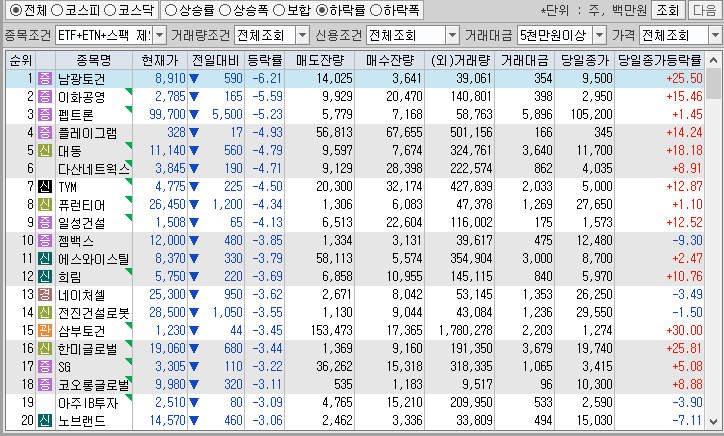The image size is (724, 436).
Task: Click the 증 badge on 코오롱글로벌 row
Action: point(45,385)
